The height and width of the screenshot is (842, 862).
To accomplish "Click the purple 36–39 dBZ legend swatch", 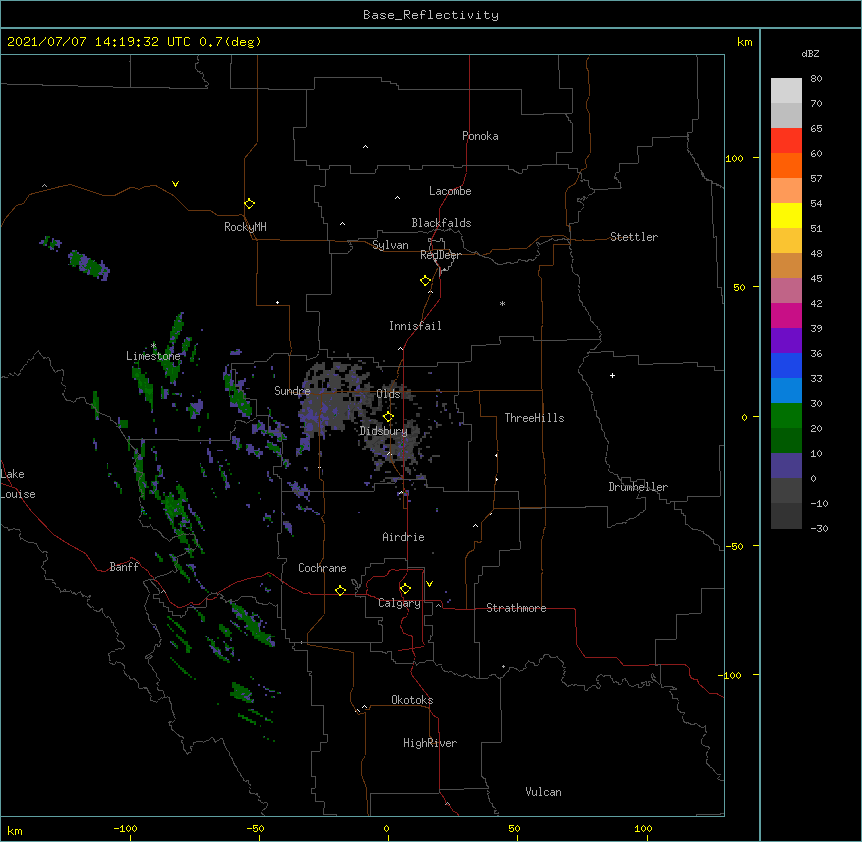I will coord(786,341).
